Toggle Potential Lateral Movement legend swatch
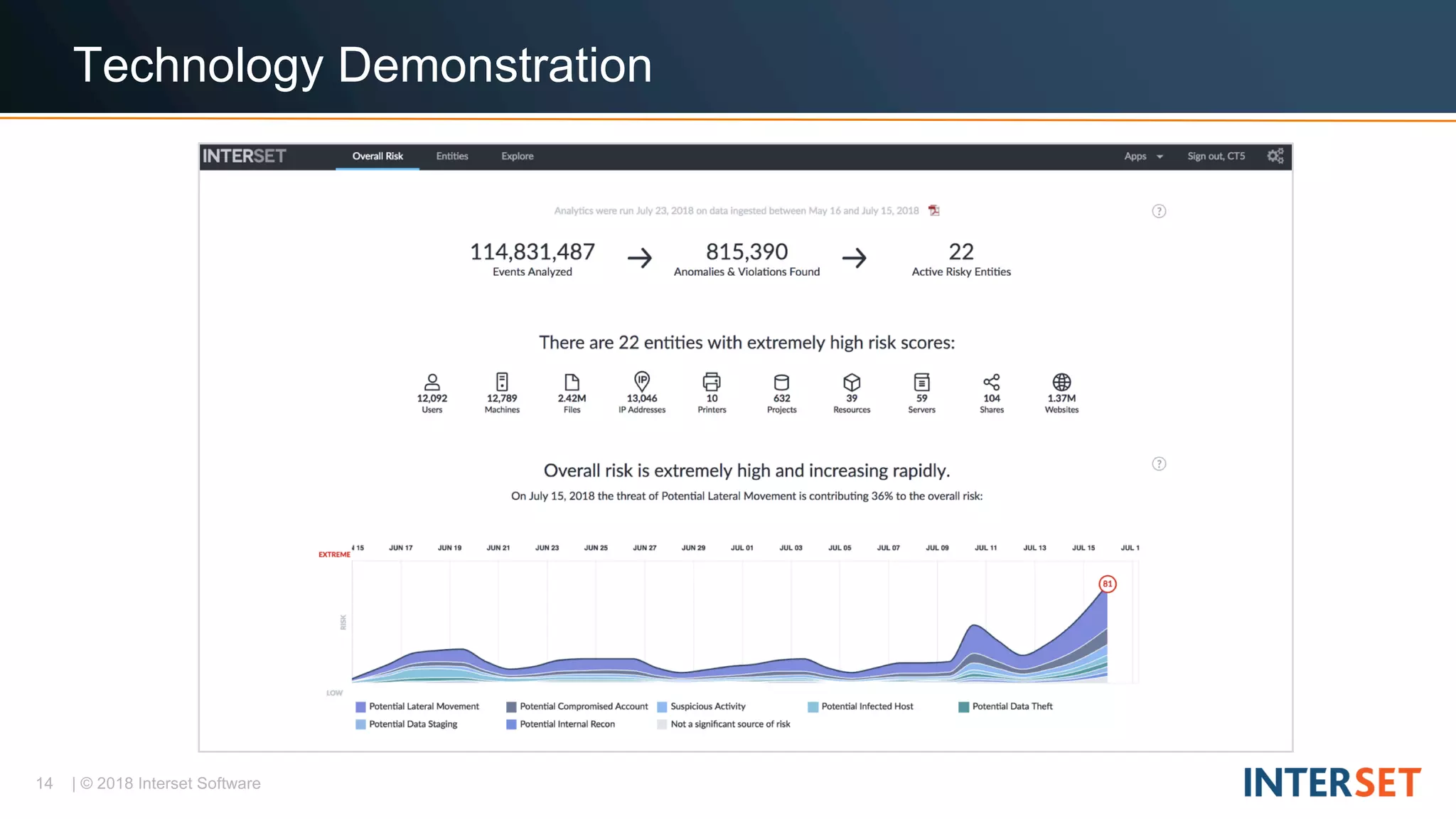The image size is (1456, 819). tap(360, 707)
